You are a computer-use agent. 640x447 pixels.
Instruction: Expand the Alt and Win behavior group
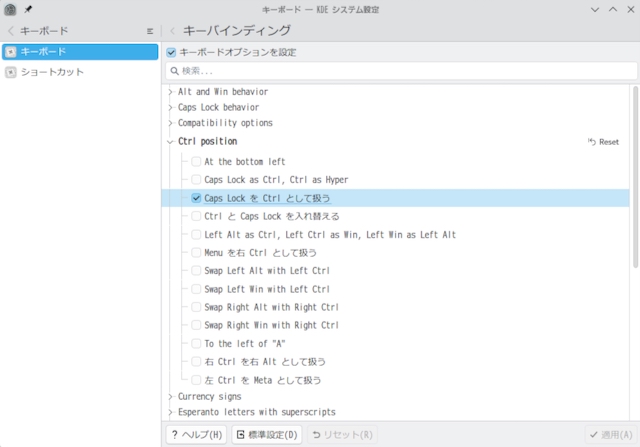[x=171, y=92]
